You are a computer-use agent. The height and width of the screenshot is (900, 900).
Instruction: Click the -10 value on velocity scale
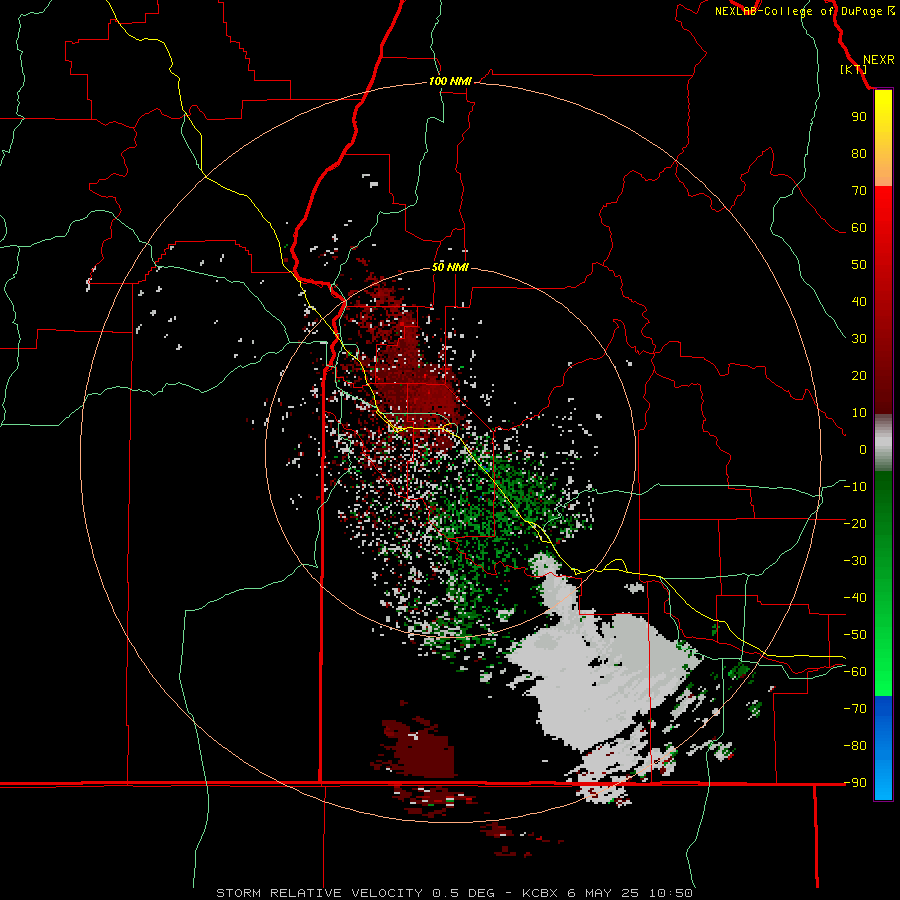(855, 487)
